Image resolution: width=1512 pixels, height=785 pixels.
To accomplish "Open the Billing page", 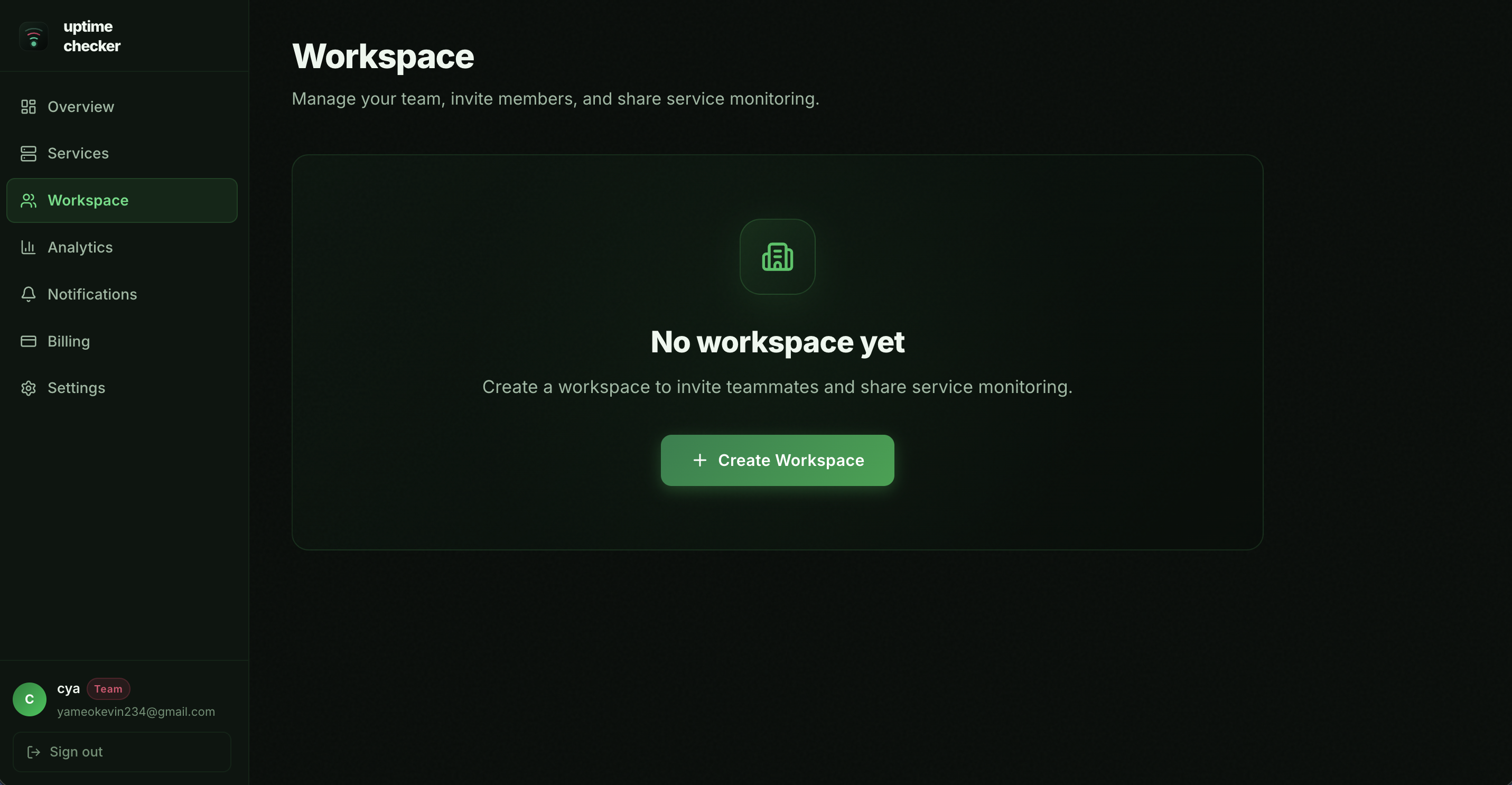I will (122, 341).
